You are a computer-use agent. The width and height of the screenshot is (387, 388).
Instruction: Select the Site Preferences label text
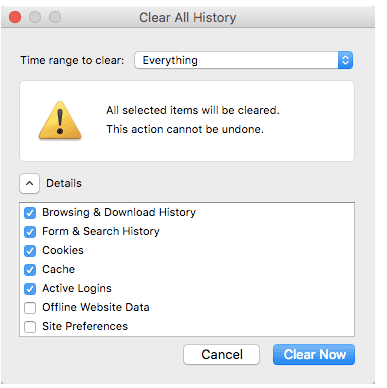point(85,326)
